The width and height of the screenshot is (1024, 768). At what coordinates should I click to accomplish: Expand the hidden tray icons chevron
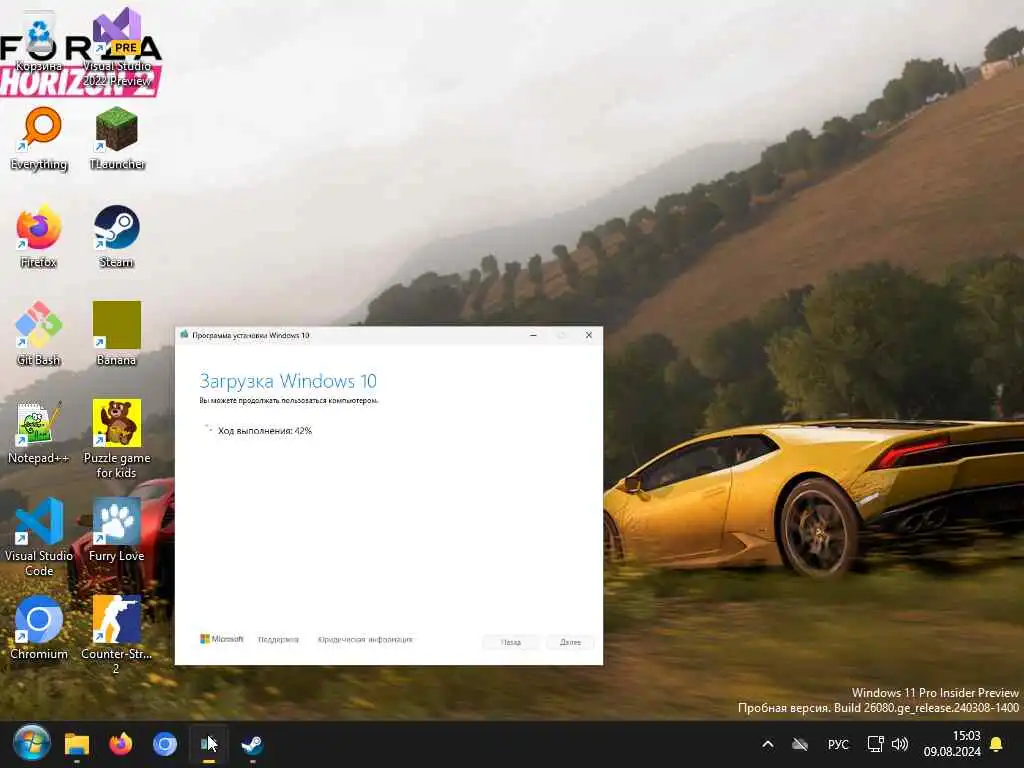tap(768, 744)
